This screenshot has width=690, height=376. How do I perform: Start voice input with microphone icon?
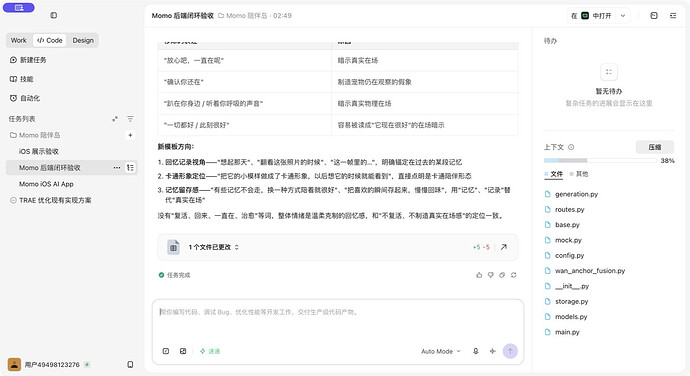pyautogui.click(x=476, y=351)
